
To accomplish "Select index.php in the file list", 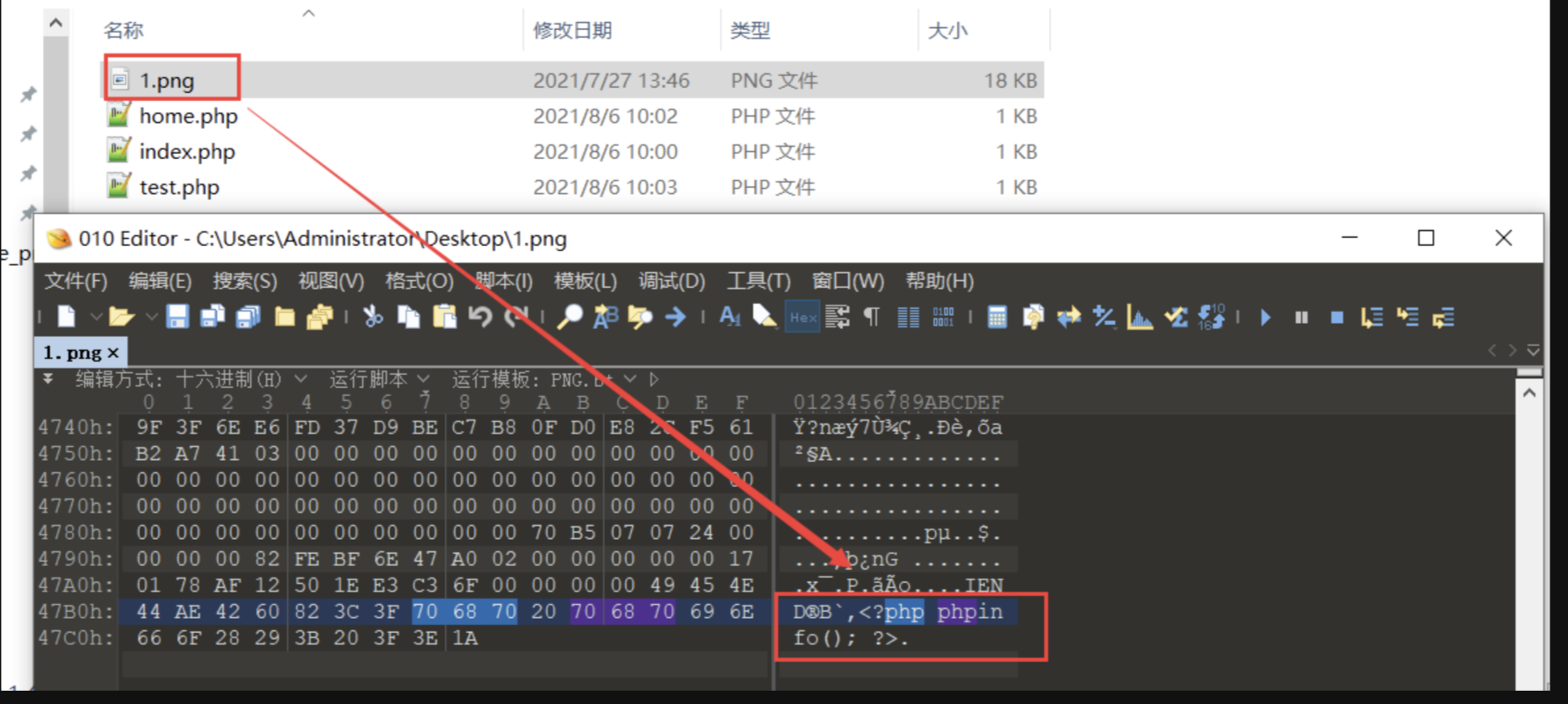I will [187, 151].
